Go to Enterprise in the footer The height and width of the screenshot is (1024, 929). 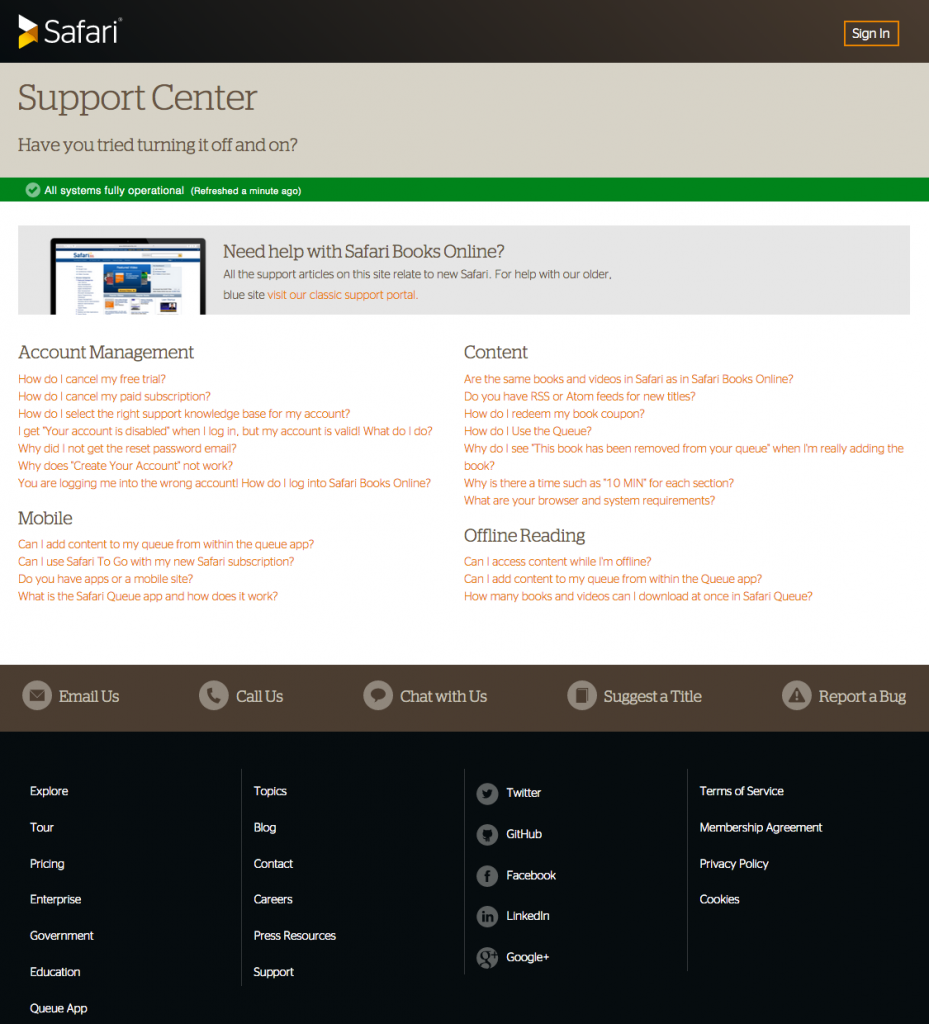point(55,899)
